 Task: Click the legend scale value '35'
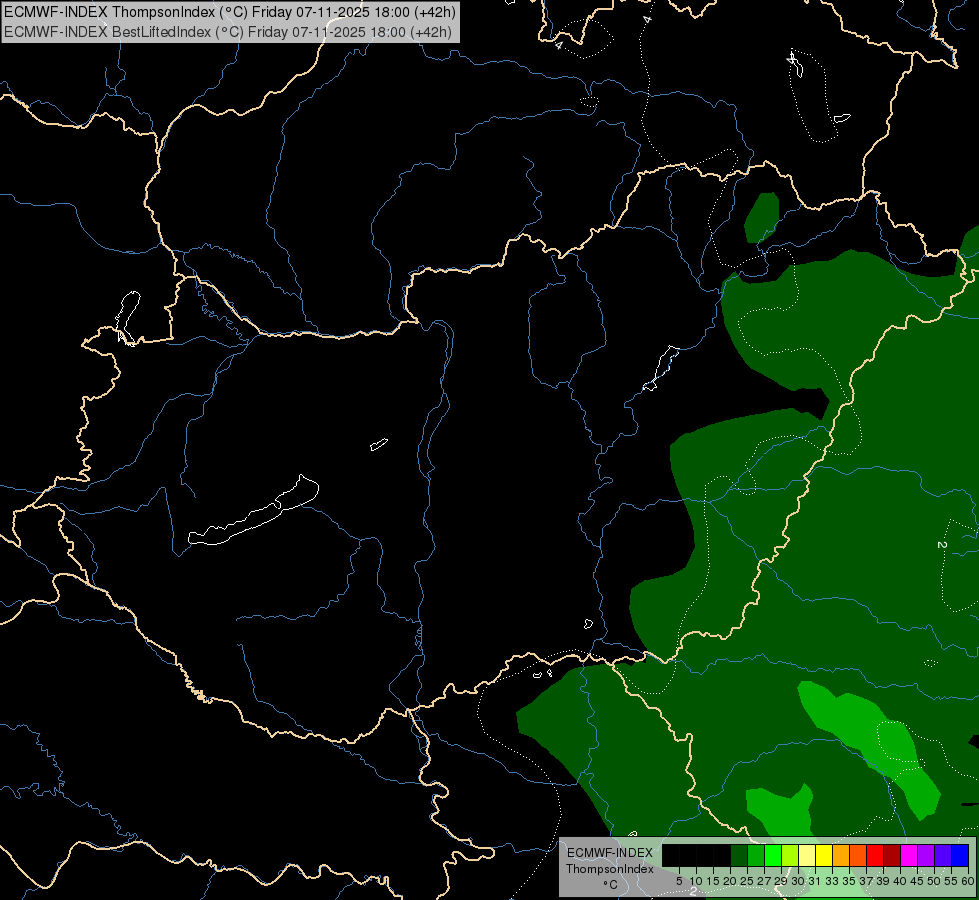pos(849,881)
